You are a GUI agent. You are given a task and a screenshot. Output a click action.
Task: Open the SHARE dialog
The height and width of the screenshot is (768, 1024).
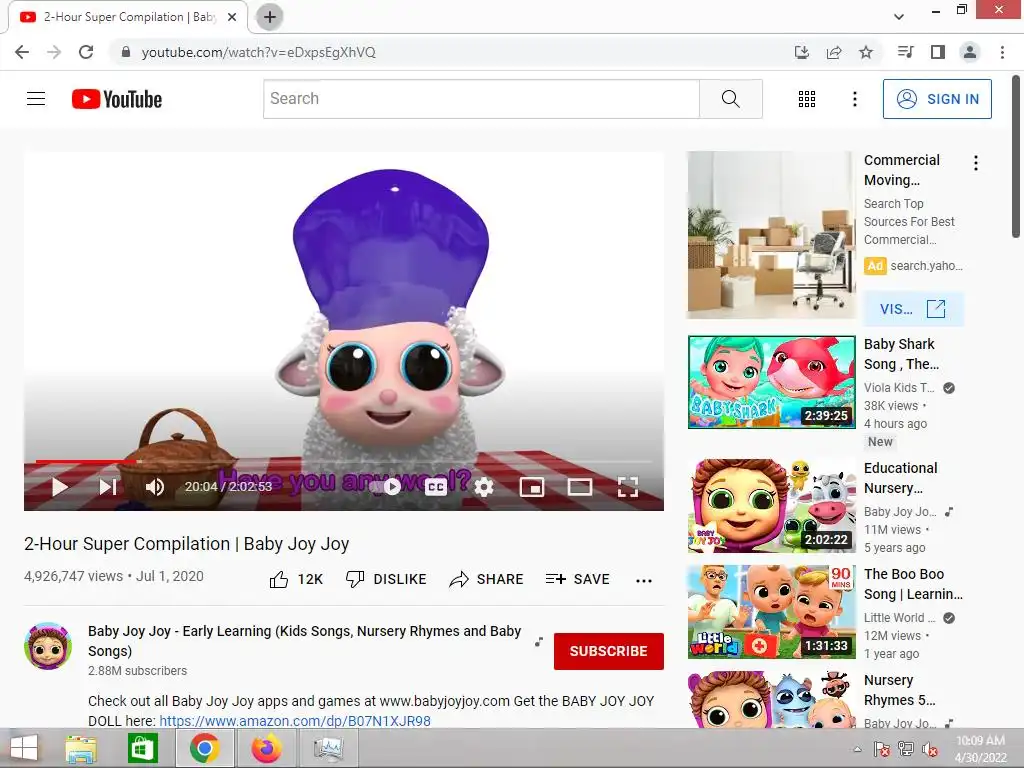pyautogui.click(x=486, y=579)
